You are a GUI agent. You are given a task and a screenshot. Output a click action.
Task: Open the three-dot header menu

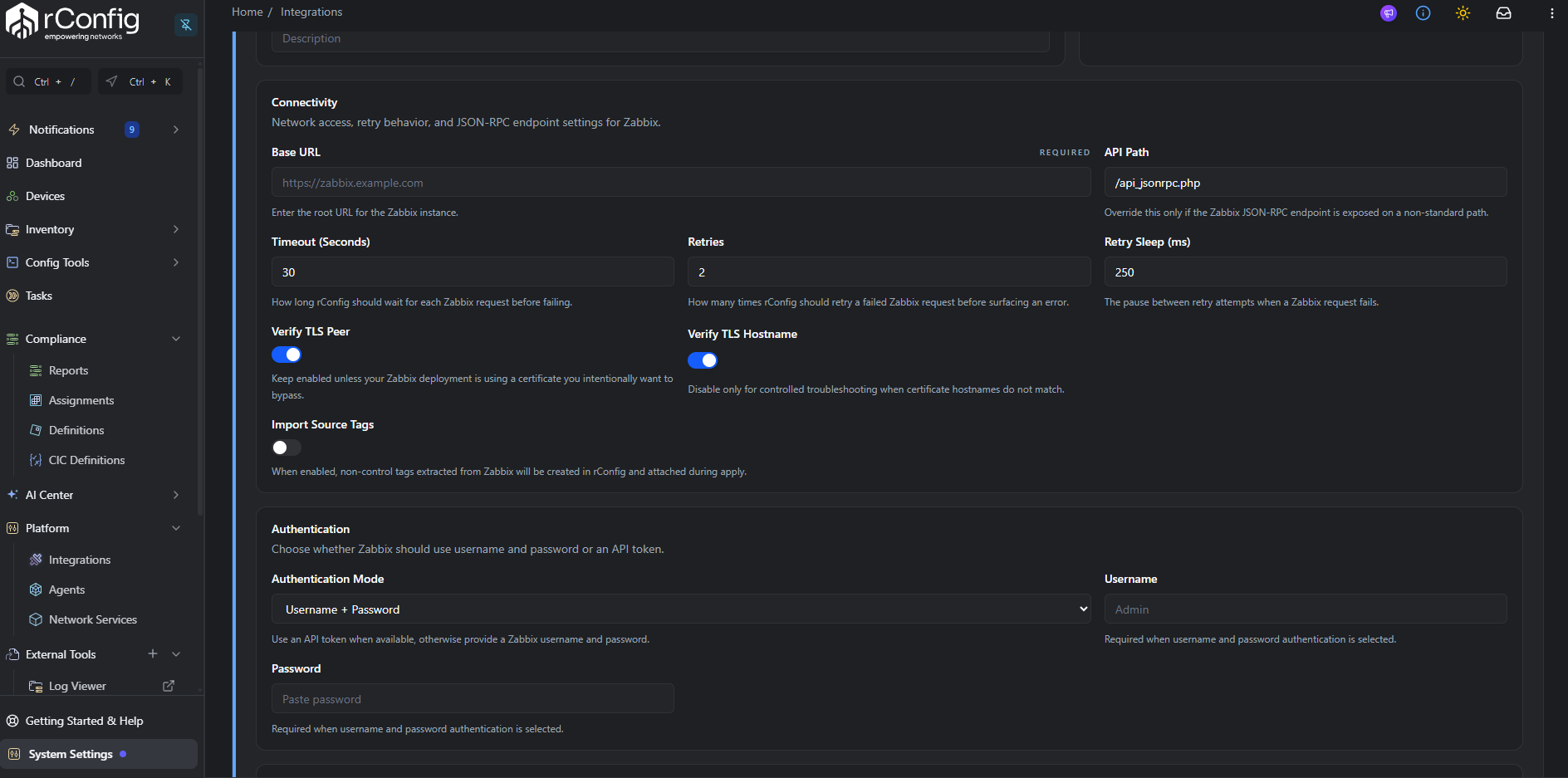click(1552, 13)
